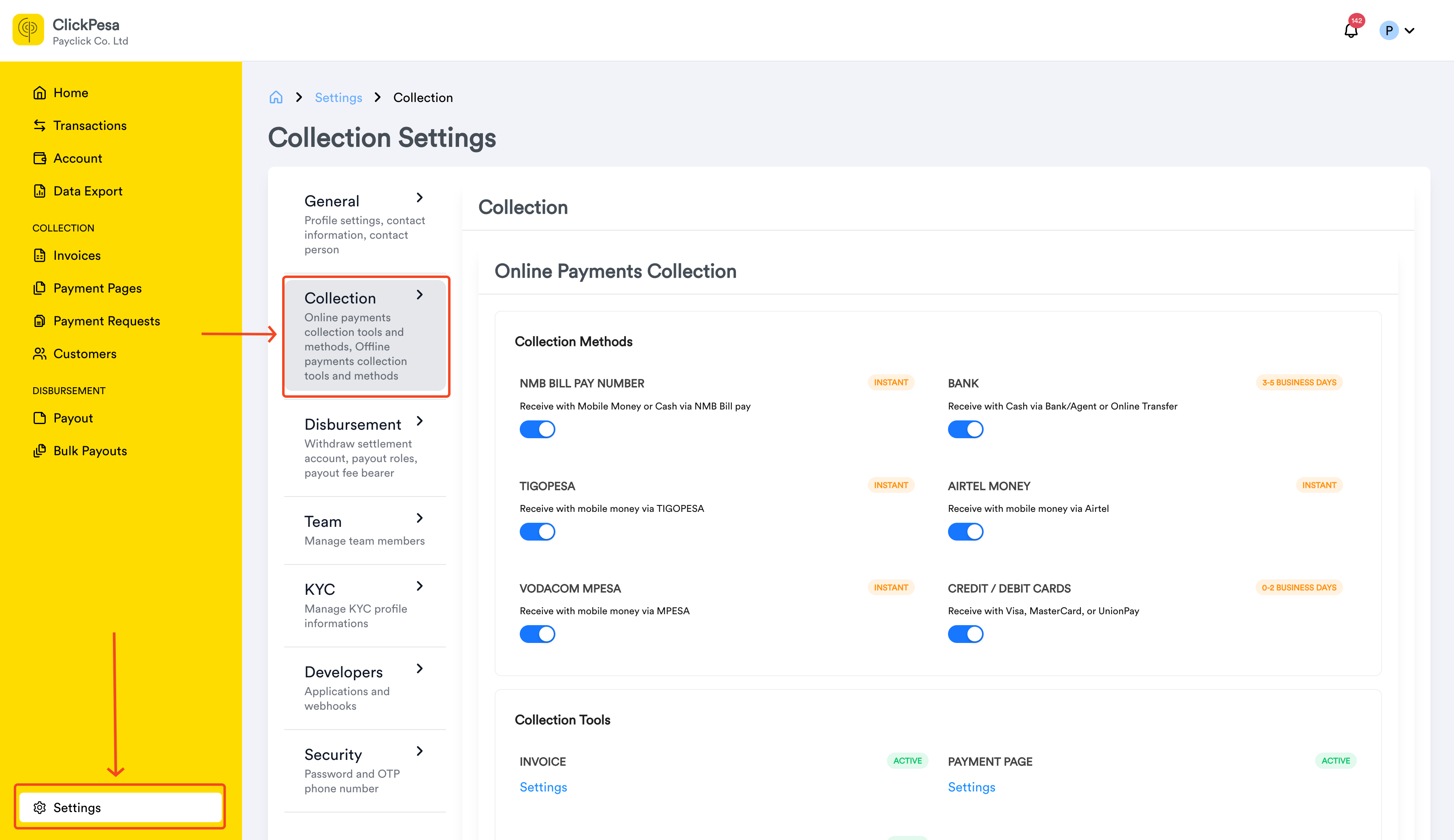Open General settings section

point(365,225)
